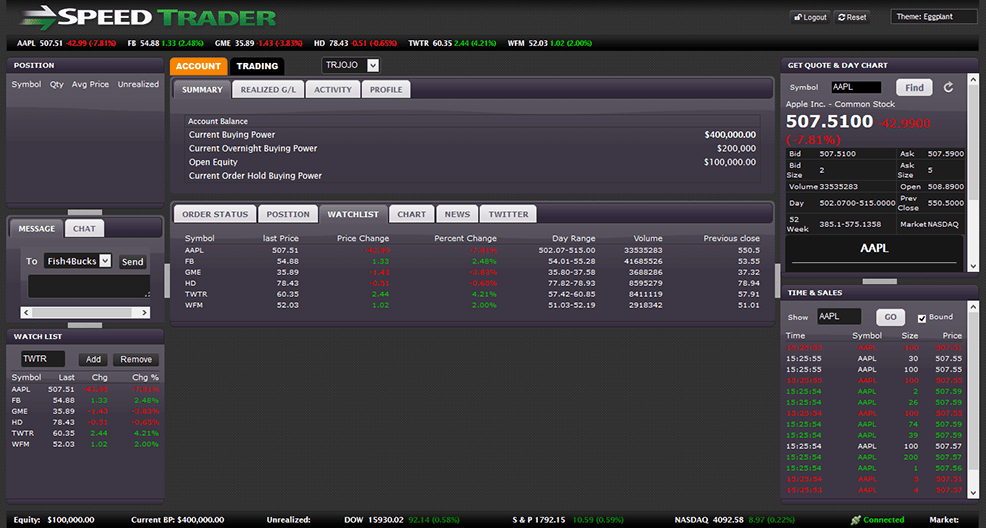Click AAPL in the left Watch List panel

point(21,390)
